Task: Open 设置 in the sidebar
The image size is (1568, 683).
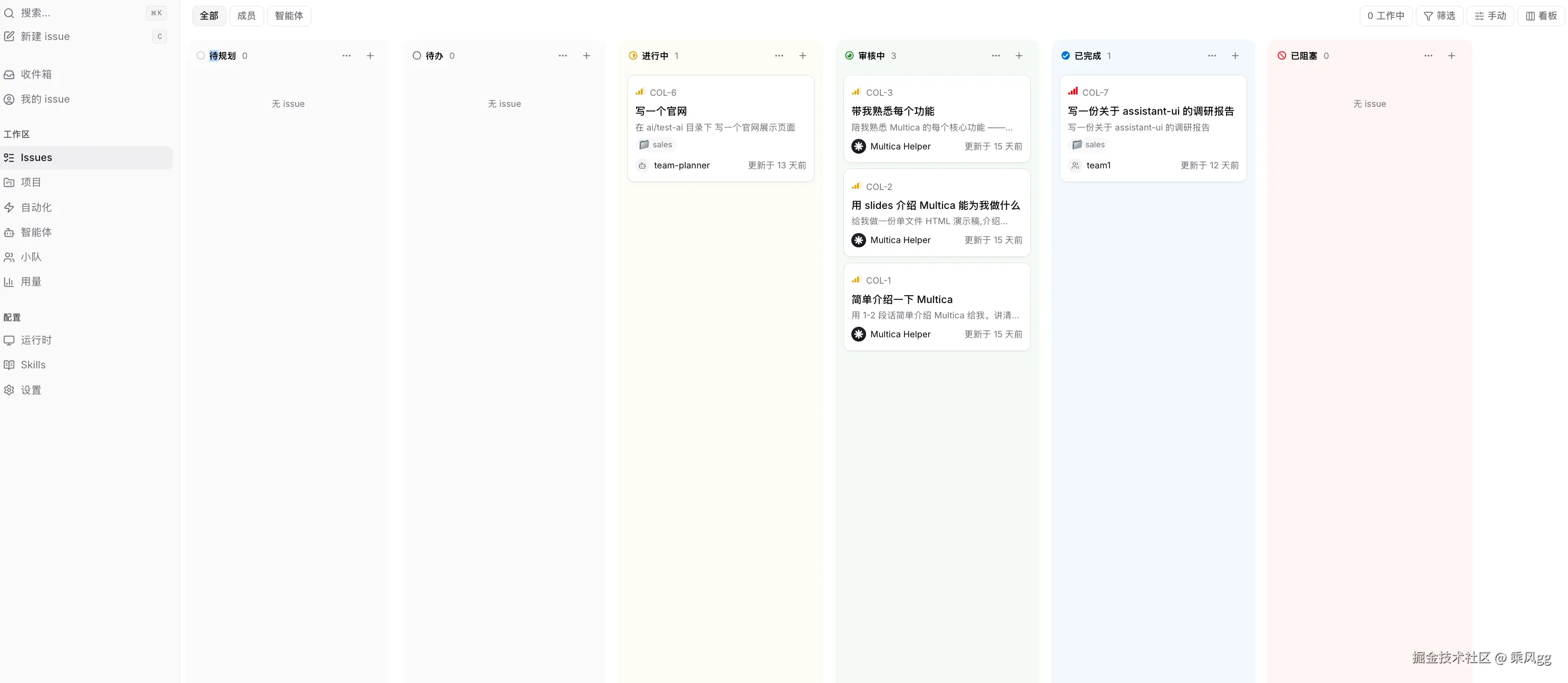Action: pos(86,390)
